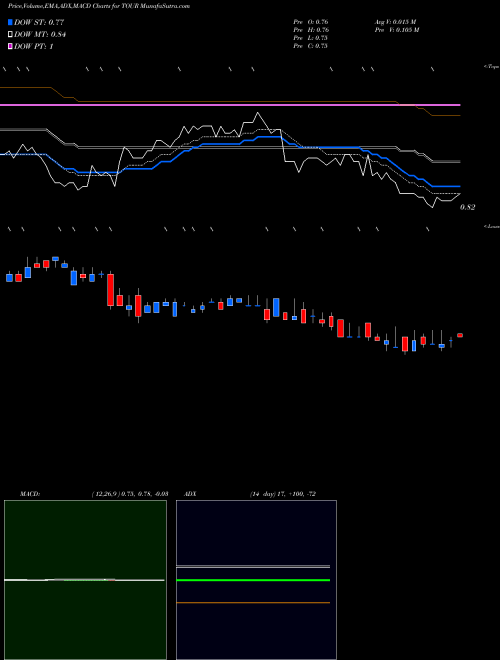
Task: Click the orange line in ADX panel
Action: click(x=253, y=603)
